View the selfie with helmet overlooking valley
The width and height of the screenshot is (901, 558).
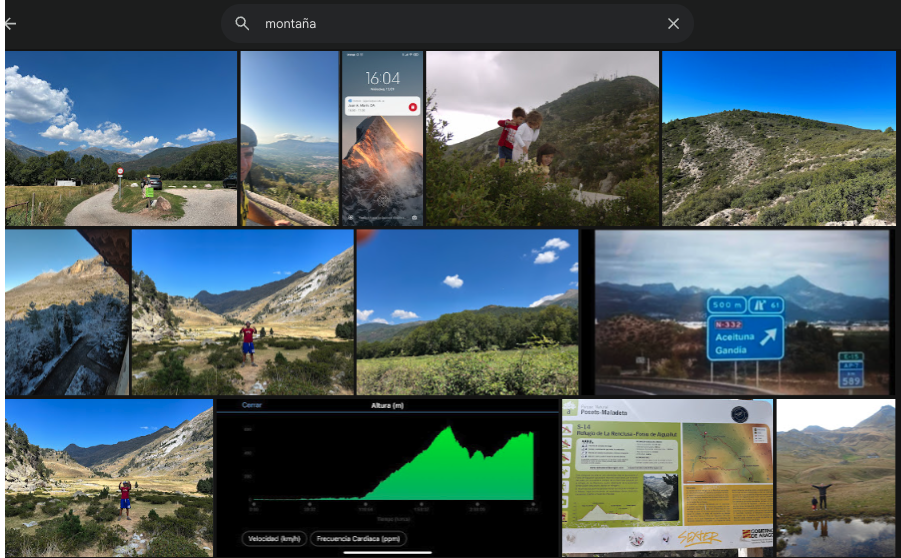click(289, 138)
